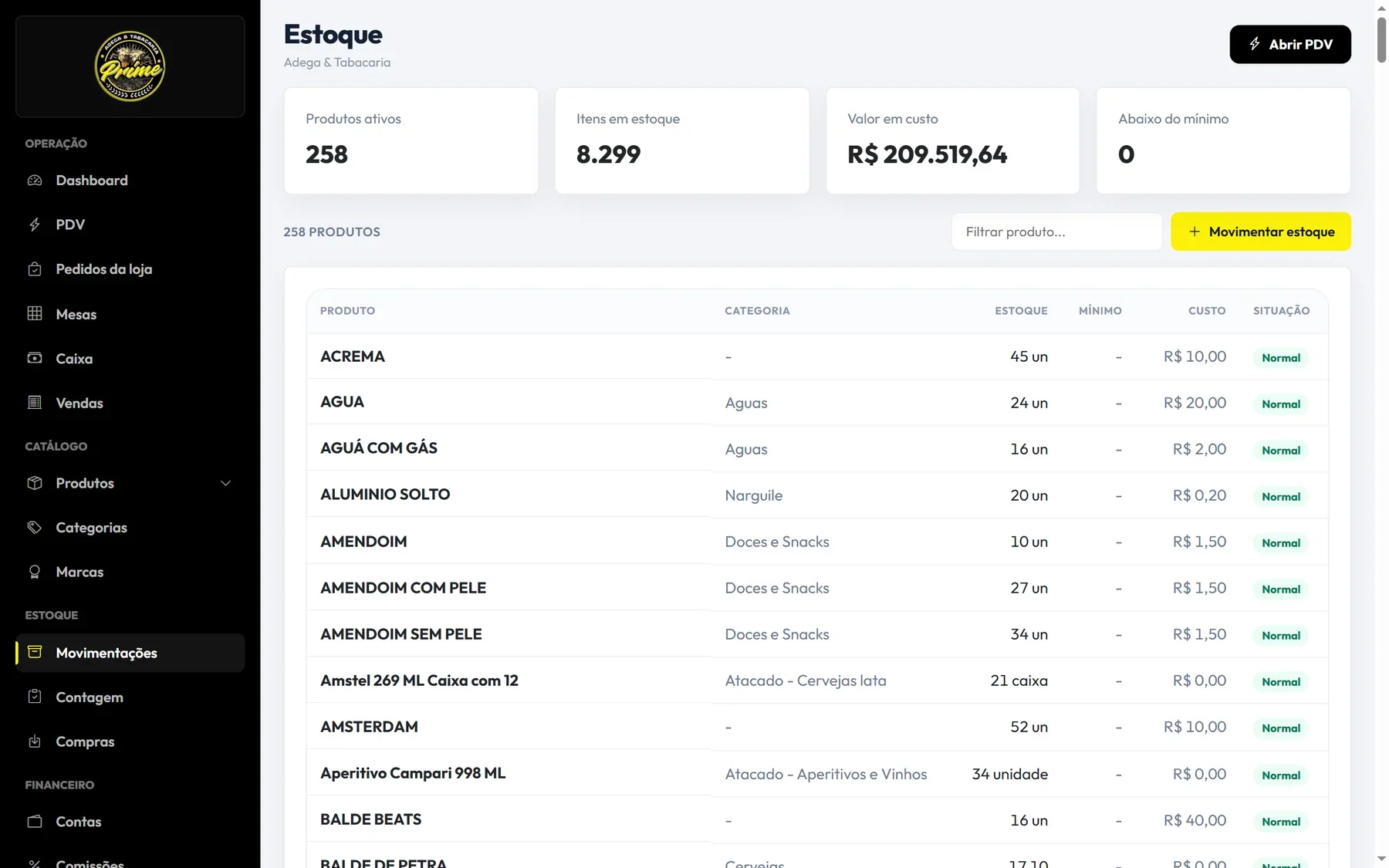Click the ALUMINIO SOLTO product name
Image resolution: width=1389 pixels, height=868 pixels.
[x=385, y=495]
